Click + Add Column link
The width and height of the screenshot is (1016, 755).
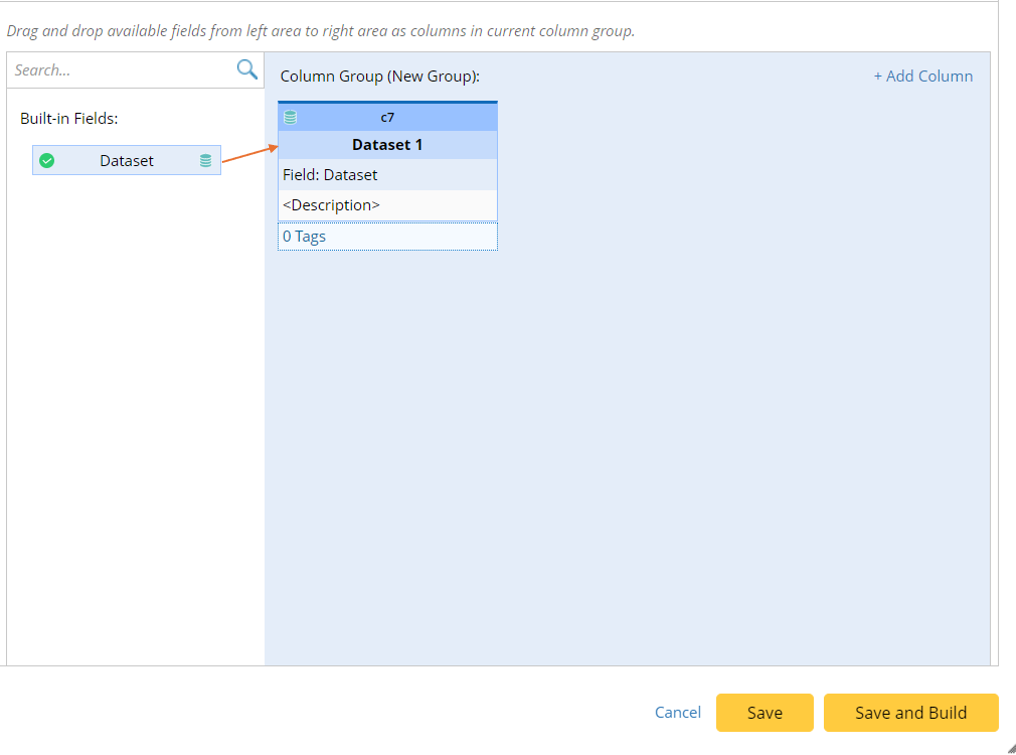click(922, 76)
